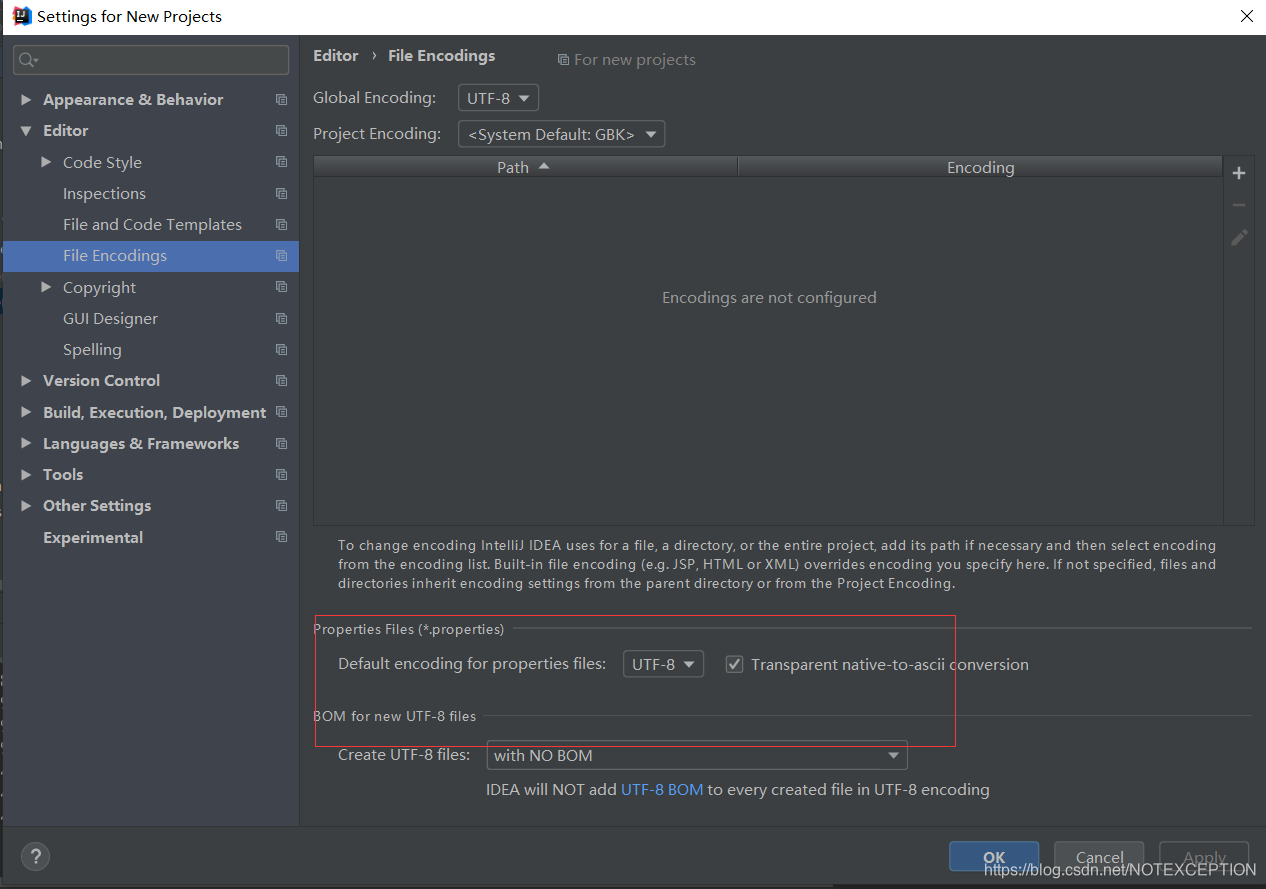Viewport: 1266px width, 889px height.
Task: Click the project-level icon next to Editor
Action: coord(281,131)
